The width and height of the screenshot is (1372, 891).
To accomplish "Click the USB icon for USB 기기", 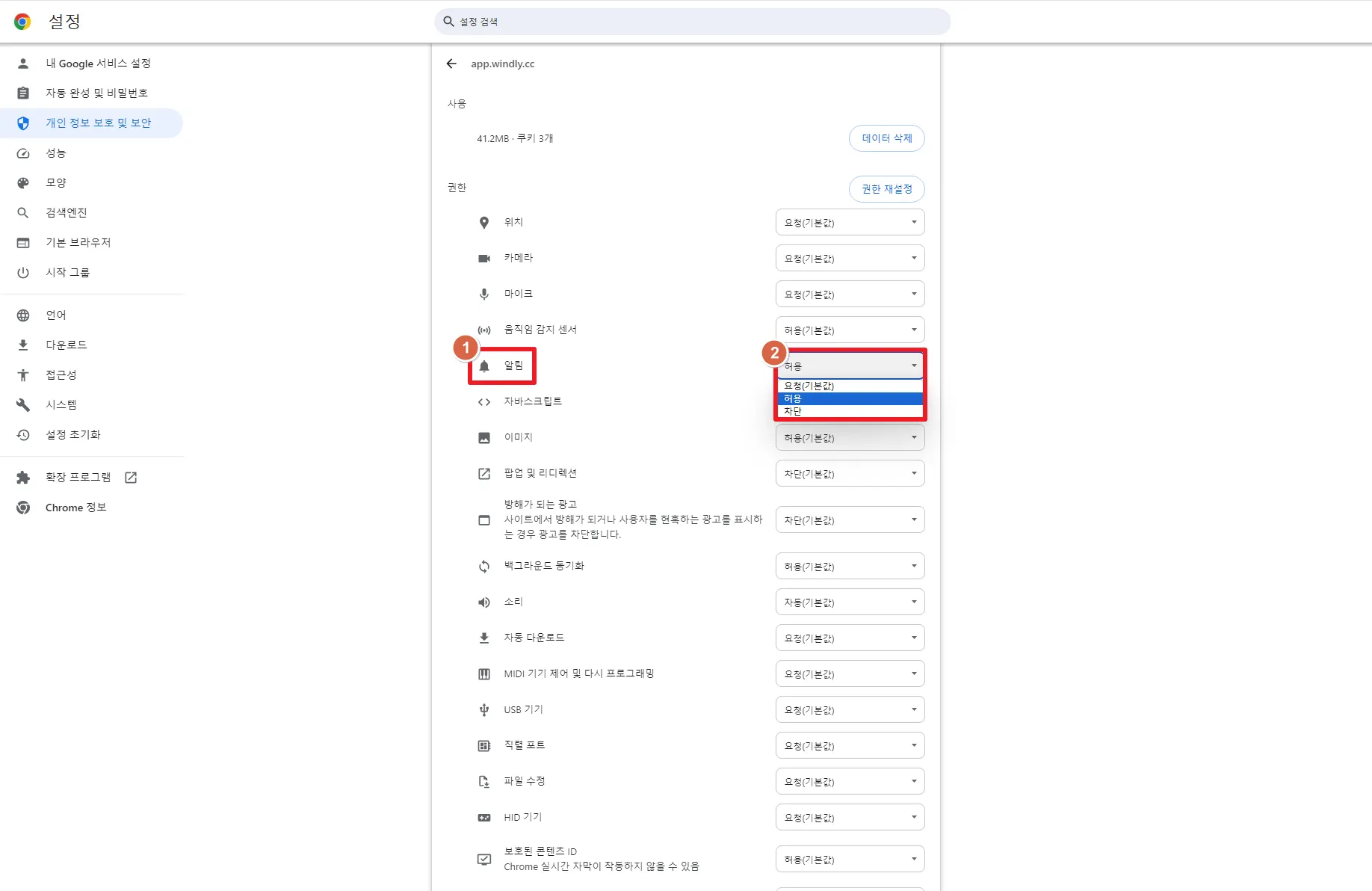I will 484,710.
